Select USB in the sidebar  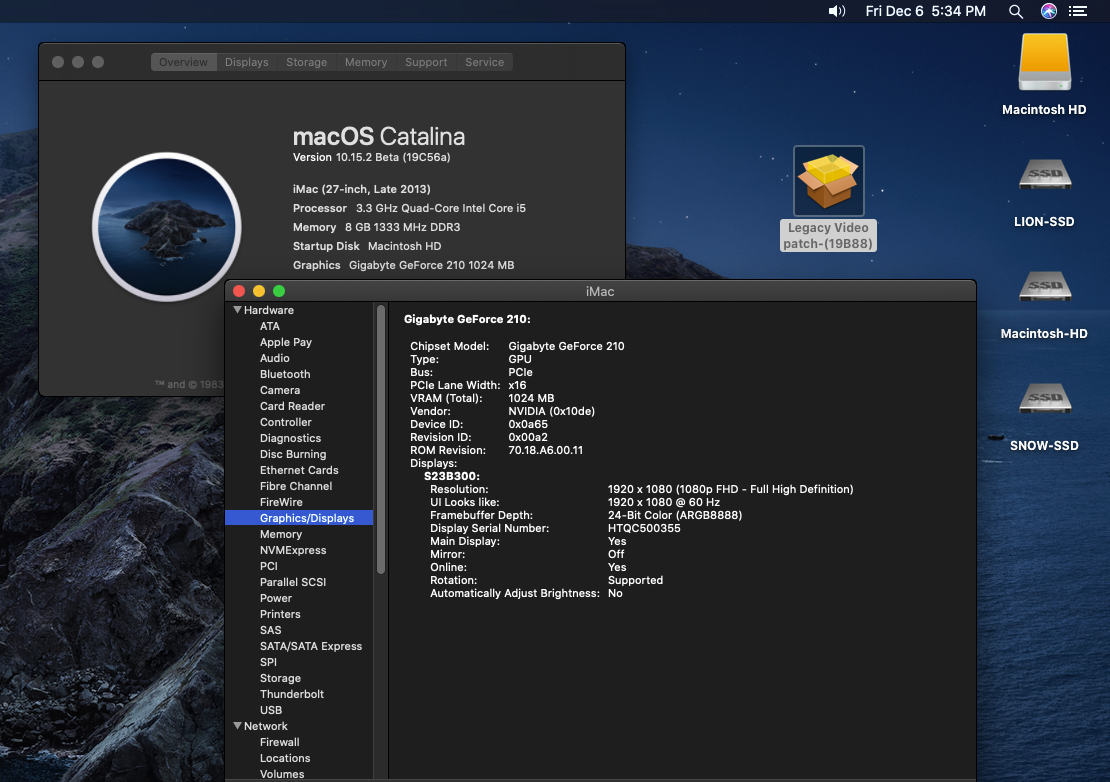click(x=270, y=710)
